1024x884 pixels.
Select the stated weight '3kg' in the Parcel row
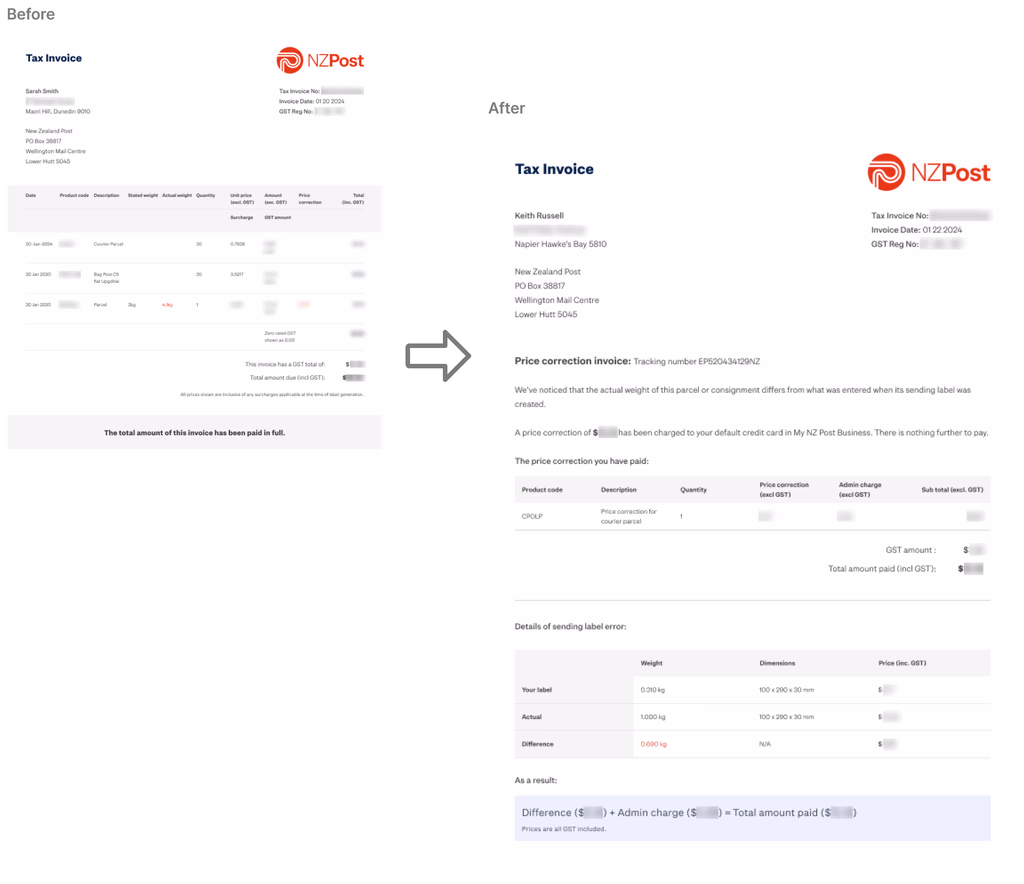coord(132,305)
